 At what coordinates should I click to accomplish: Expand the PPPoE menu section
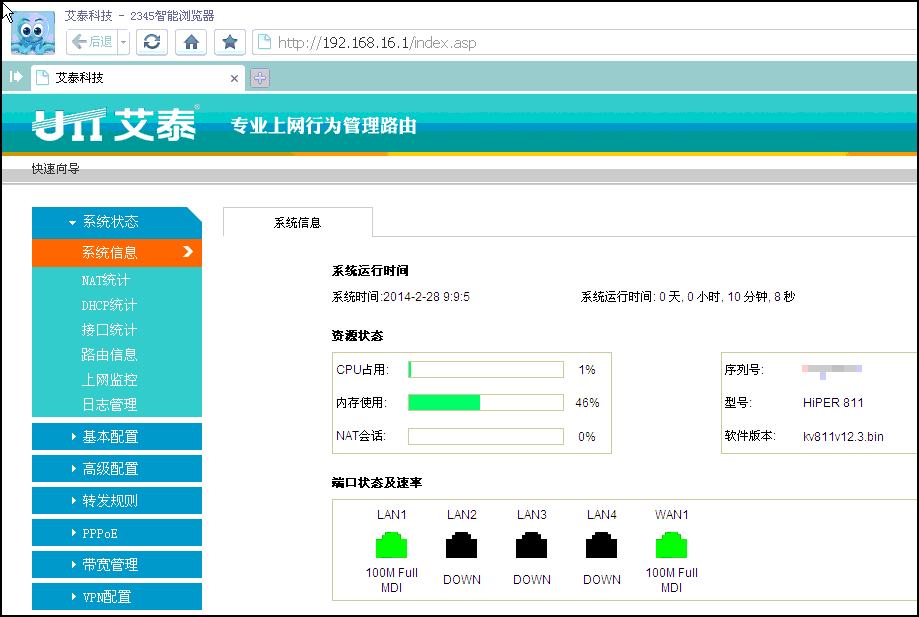(117, 533)
